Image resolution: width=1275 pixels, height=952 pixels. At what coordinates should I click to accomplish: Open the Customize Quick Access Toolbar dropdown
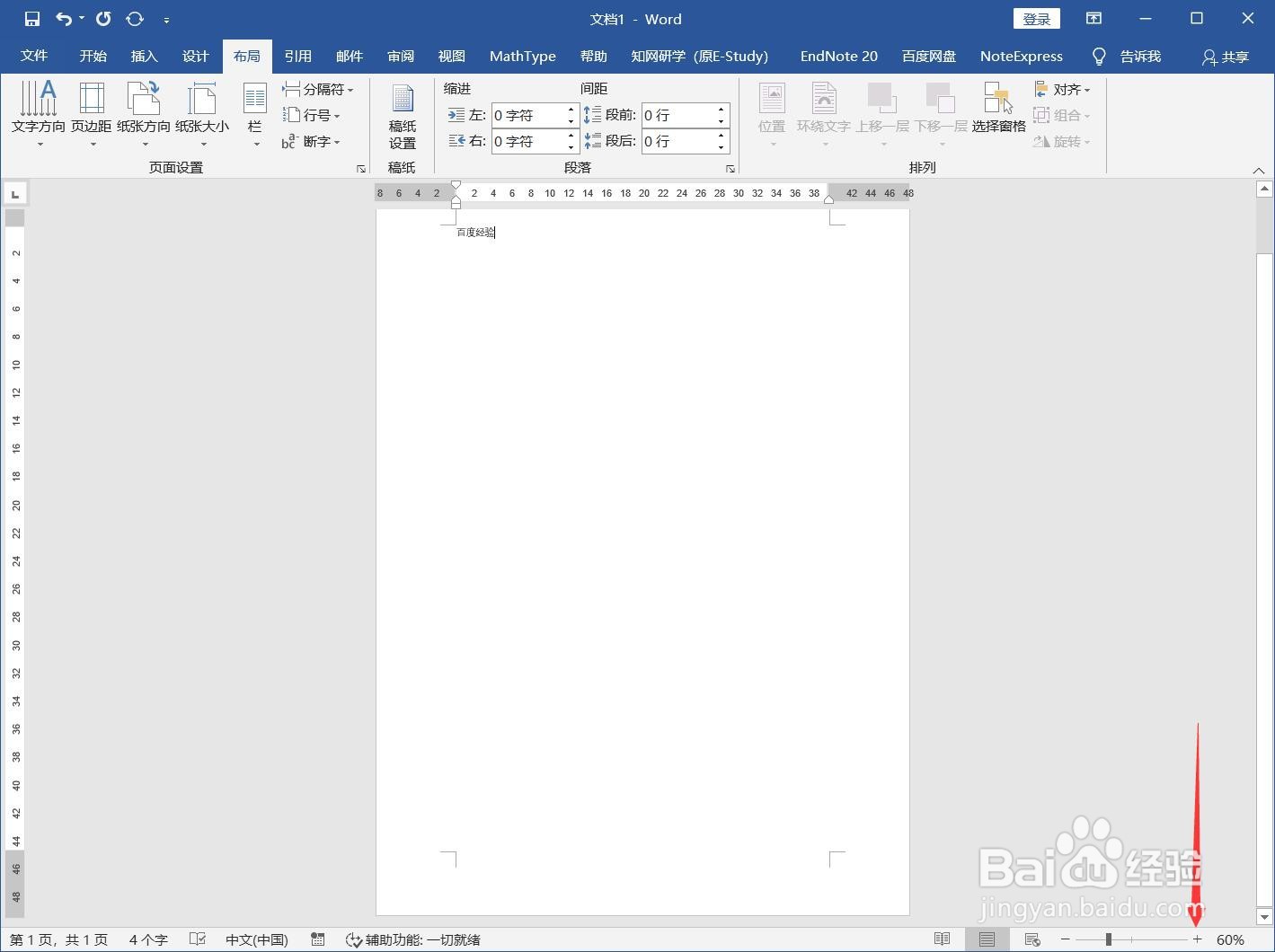[x=166, y=20]
